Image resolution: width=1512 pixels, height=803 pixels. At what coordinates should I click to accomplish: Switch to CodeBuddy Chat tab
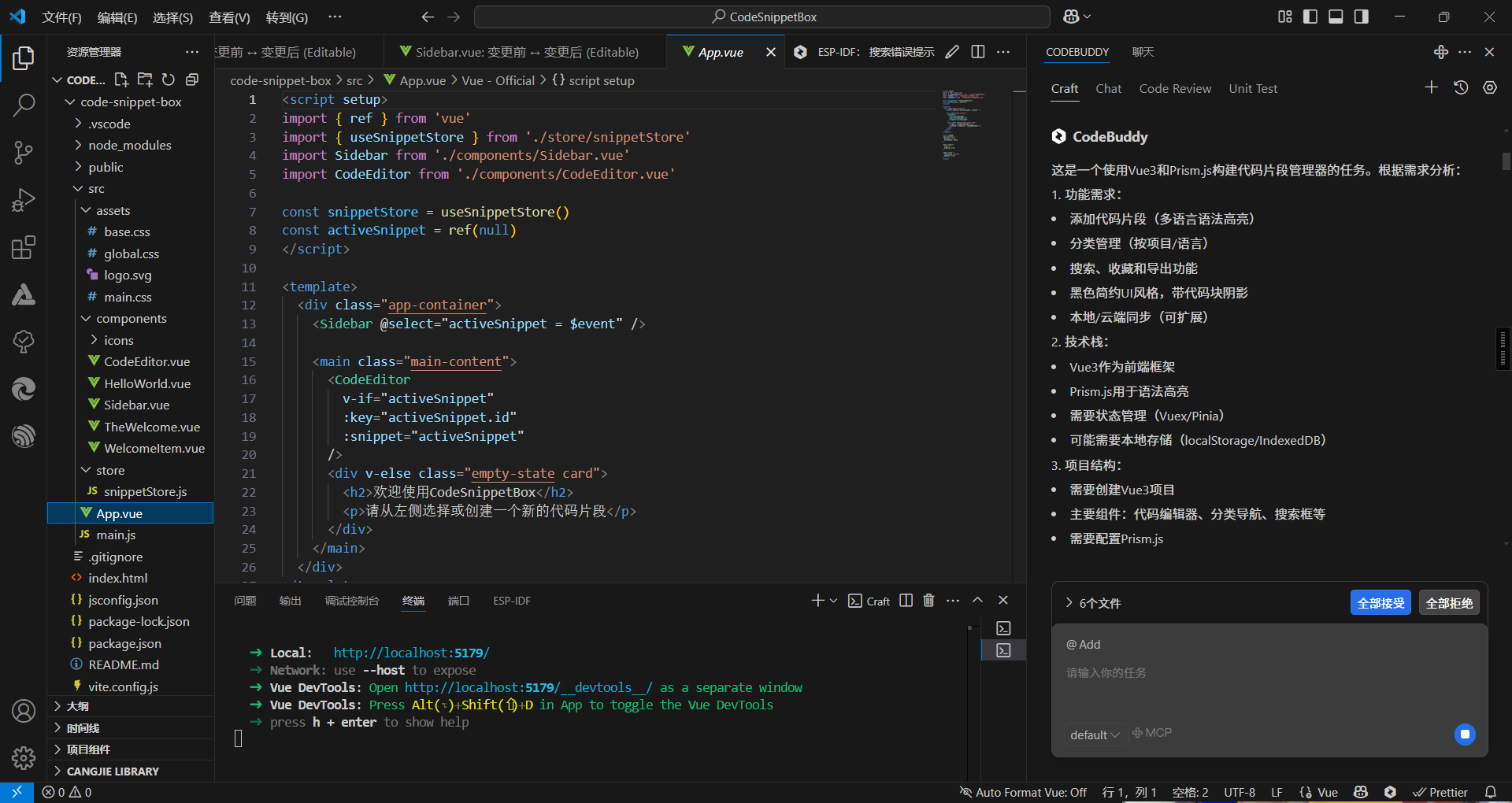click(1108, 88)
